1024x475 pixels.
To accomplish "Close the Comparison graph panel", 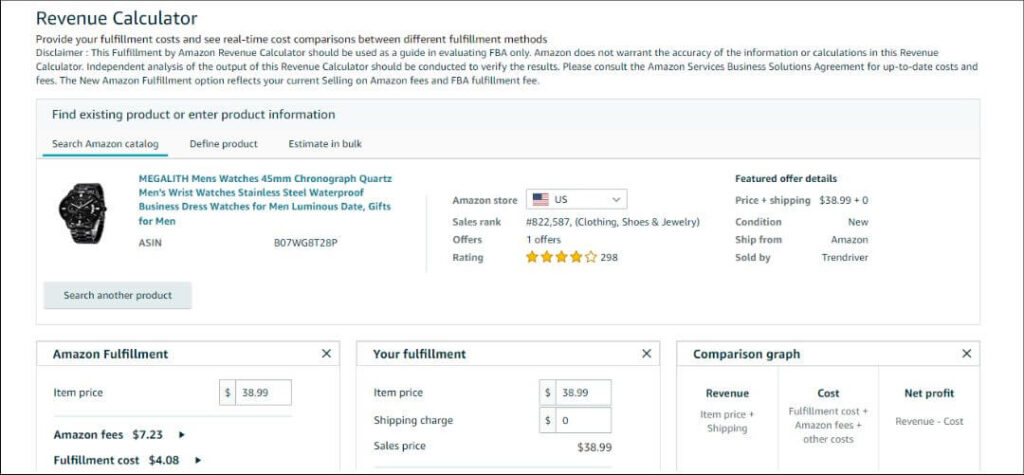I will 967,353.
